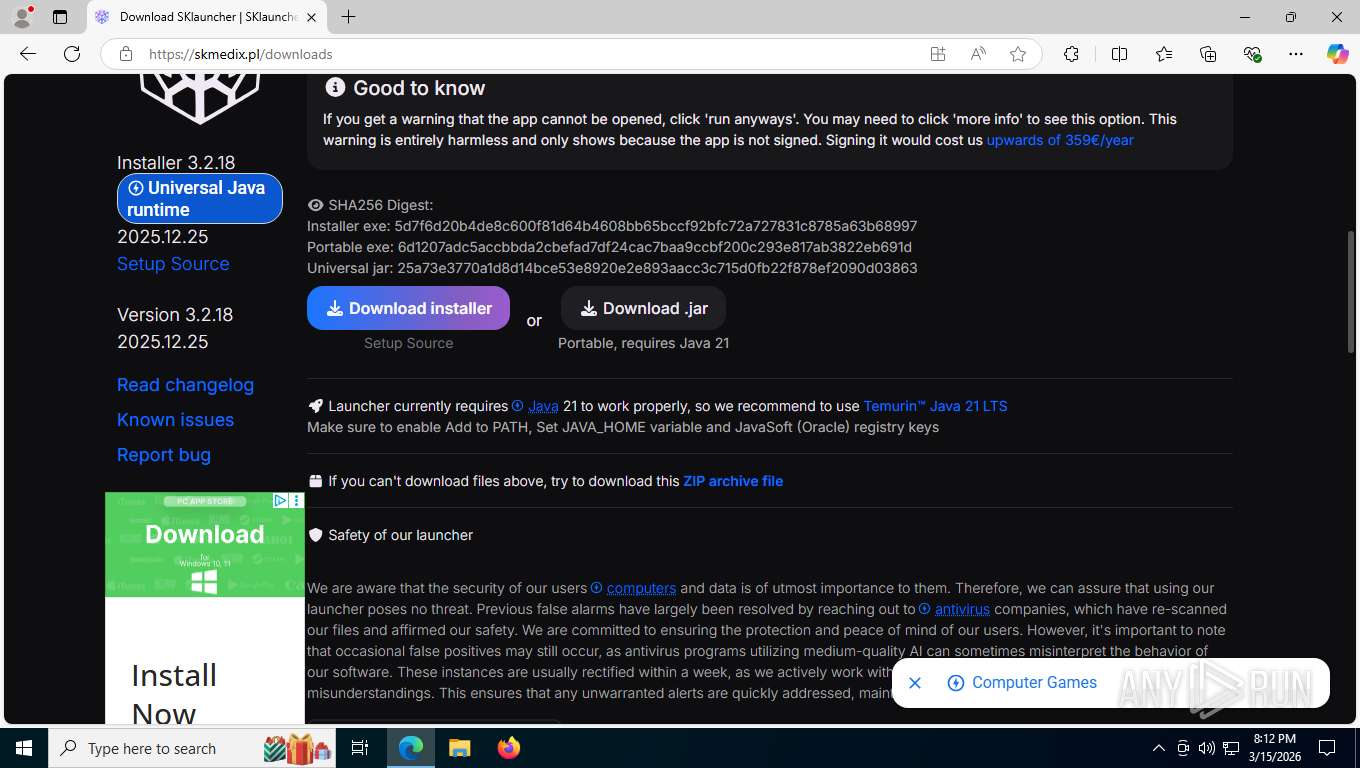Click Download installer button
Image resolution: width=1360 pixels, height=768 pixels.
tap(408, 308)
